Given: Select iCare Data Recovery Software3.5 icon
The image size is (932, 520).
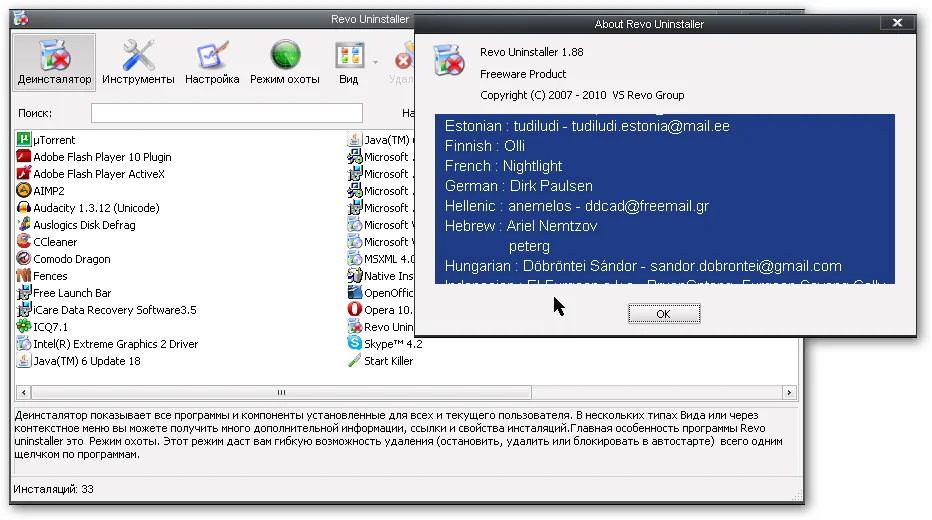Looking at the screenshot, I should click(x=23, y=310).
